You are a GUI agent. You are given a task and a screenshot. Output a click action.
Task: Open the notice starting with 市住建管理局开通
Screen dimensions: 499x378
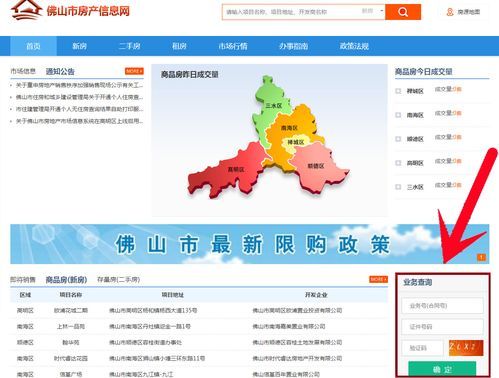79,109
